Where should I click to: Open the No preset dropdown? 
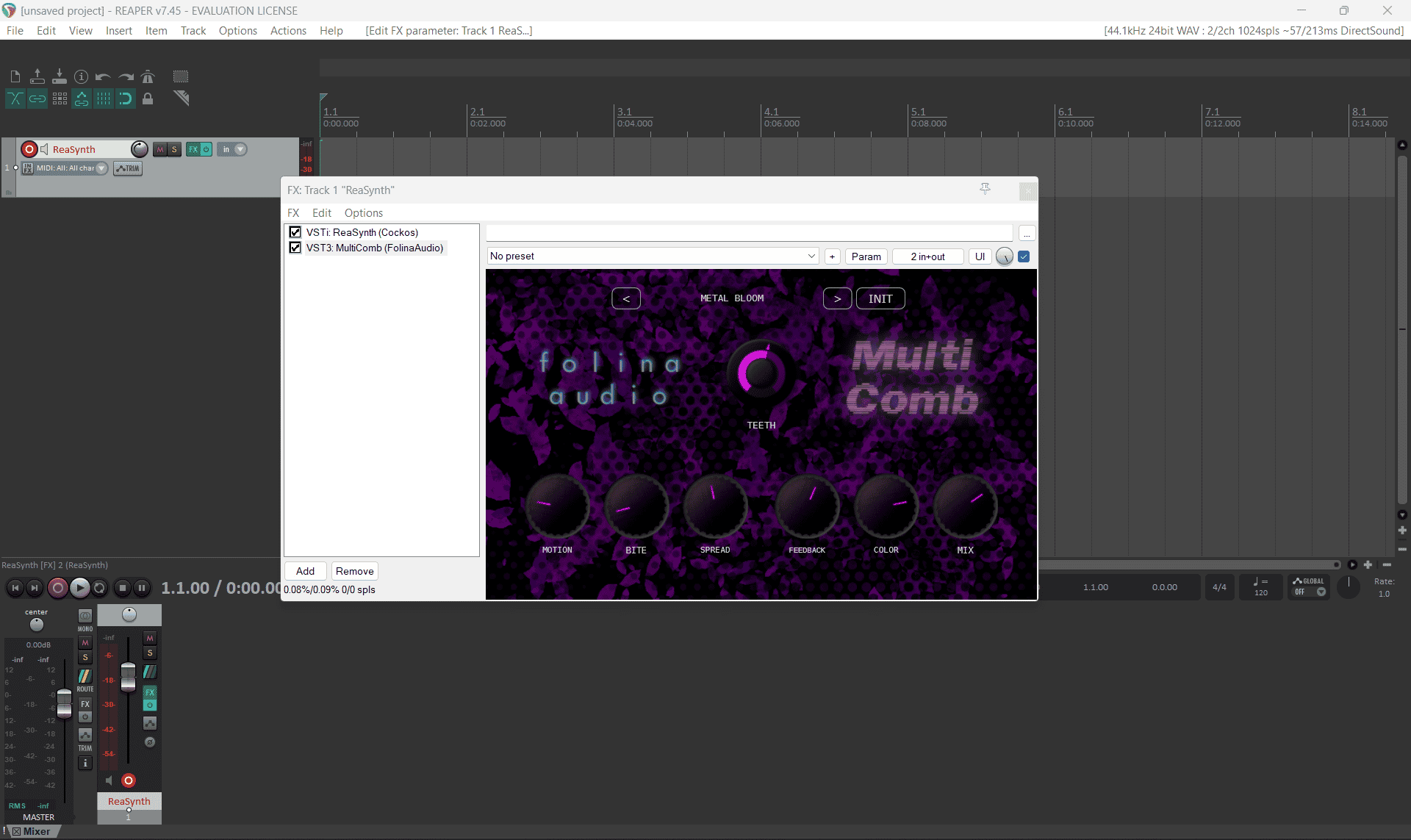click(653, 256)
